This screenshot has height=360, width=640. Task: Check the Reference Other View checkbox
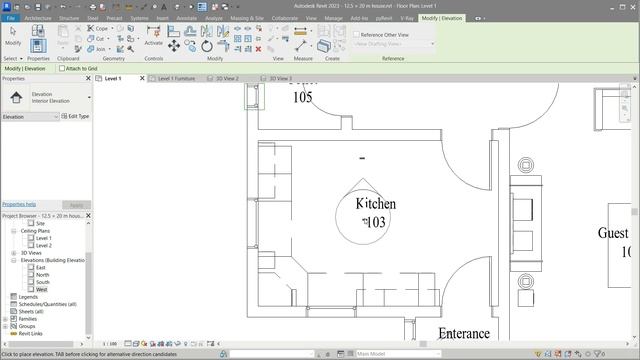tap(357, 35)
